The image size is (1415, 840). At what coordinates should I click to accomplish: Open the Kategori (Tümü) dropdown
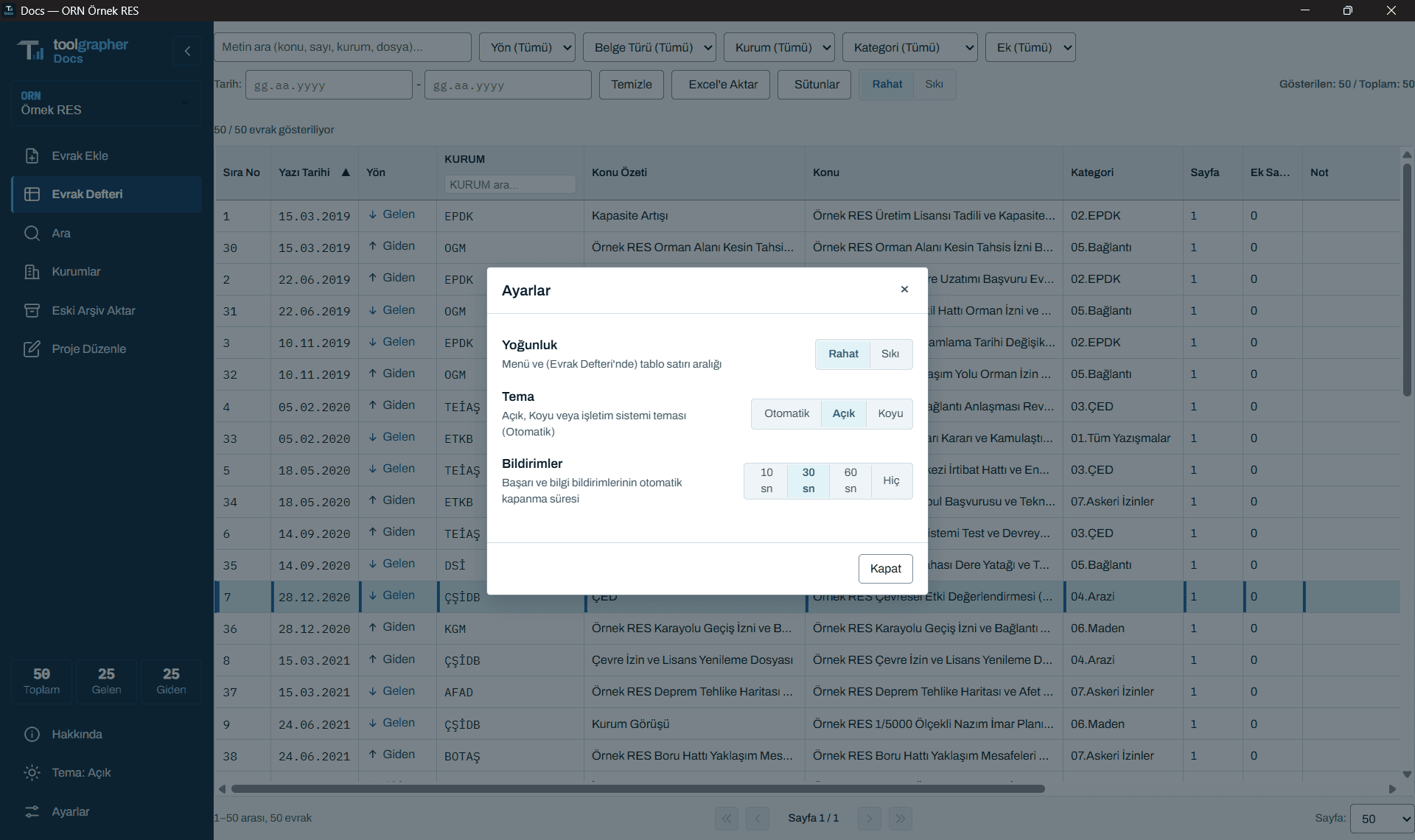click(909, 47)
